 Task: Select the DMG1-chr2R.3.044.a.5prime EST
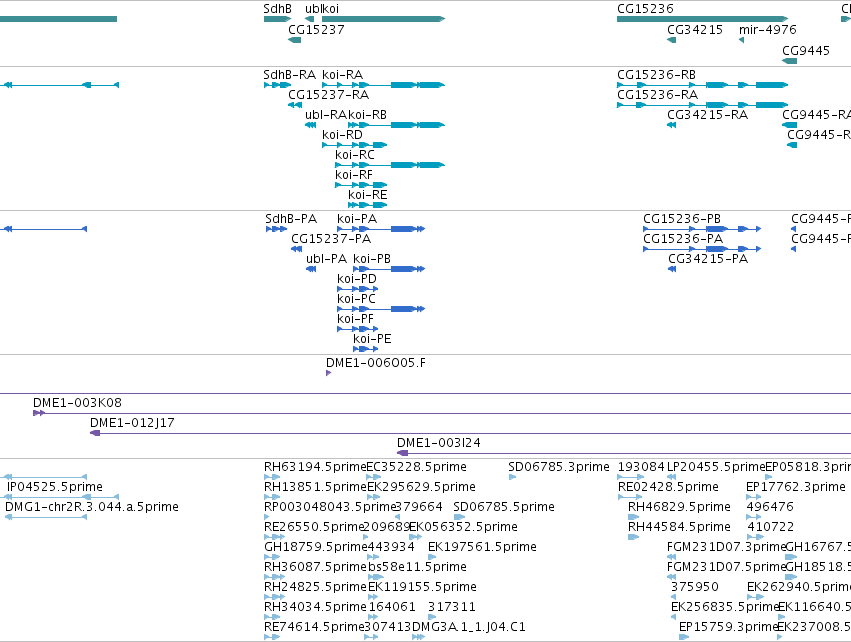pyautogui.click(x=46, y=517)
